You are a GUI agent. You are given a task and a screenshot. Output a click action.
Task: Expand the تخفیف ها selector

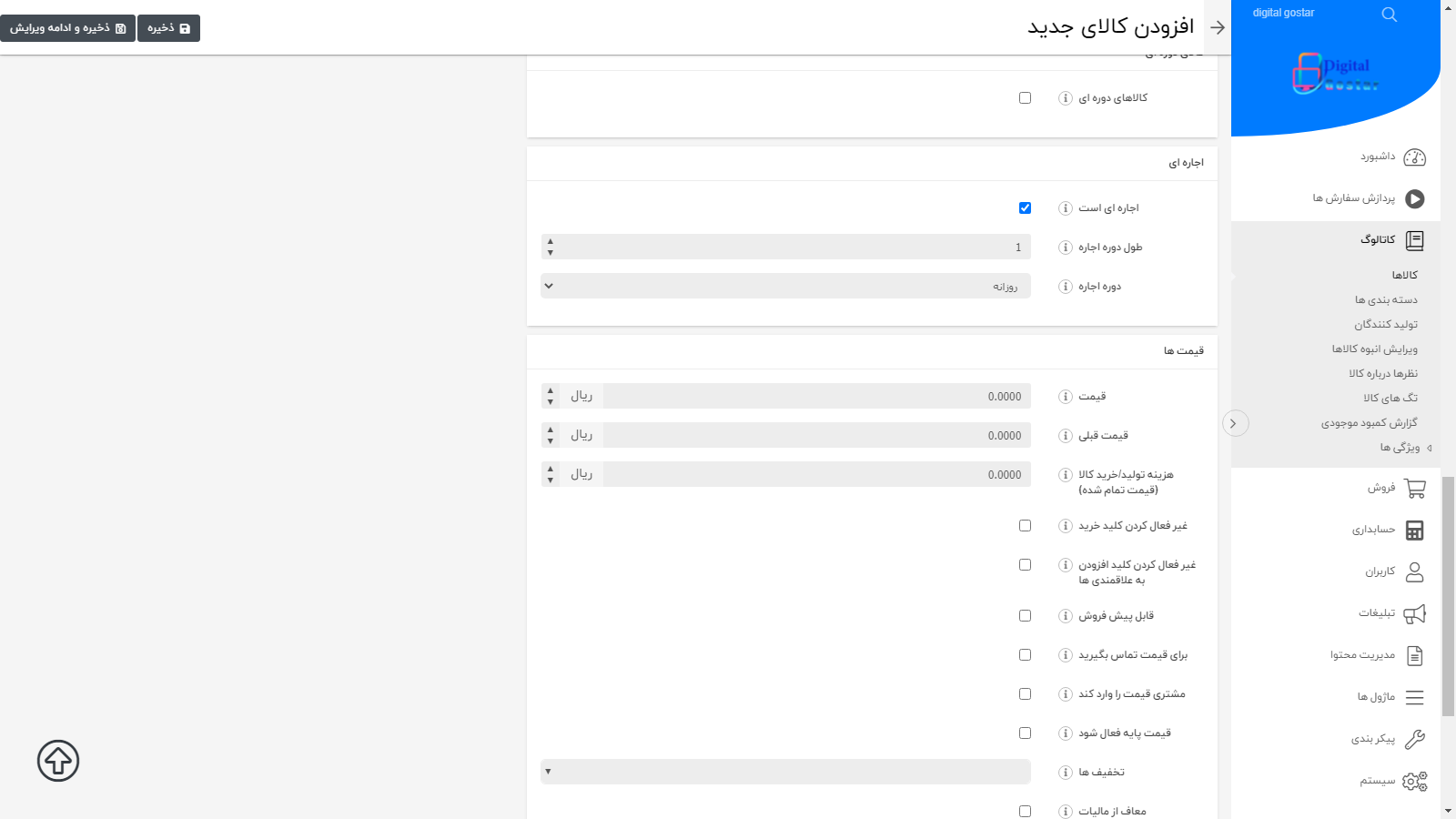(x=785, y=771)
